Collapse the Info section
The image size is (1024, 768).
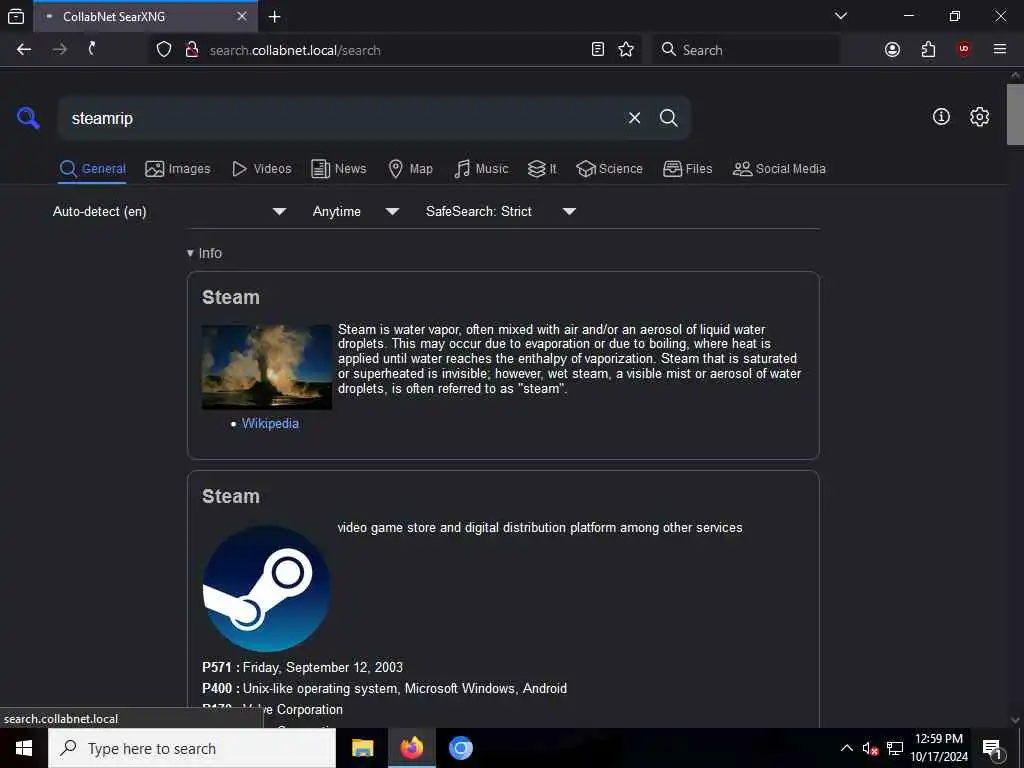204,253
